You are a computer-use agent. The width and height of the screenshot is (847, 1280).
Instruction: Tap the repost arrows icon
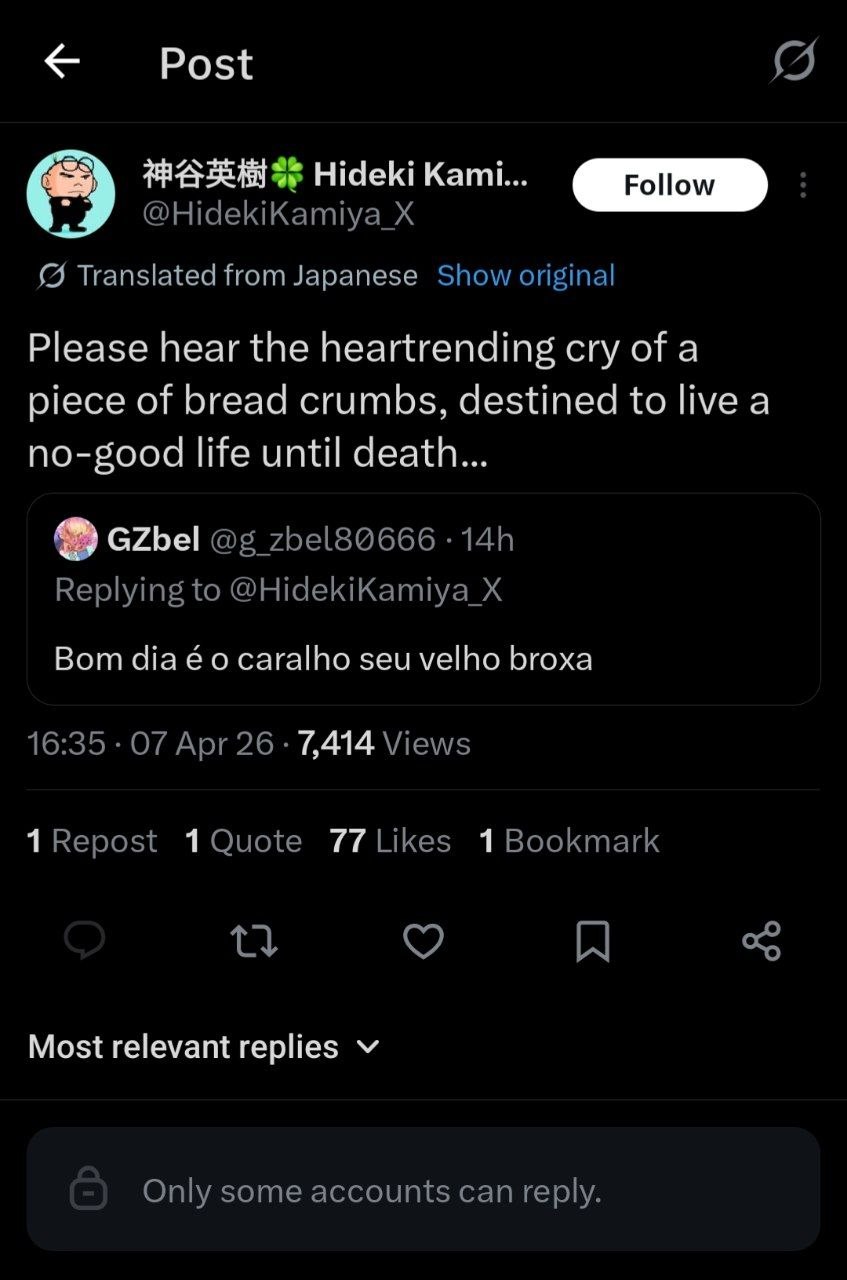click(254, 941)
